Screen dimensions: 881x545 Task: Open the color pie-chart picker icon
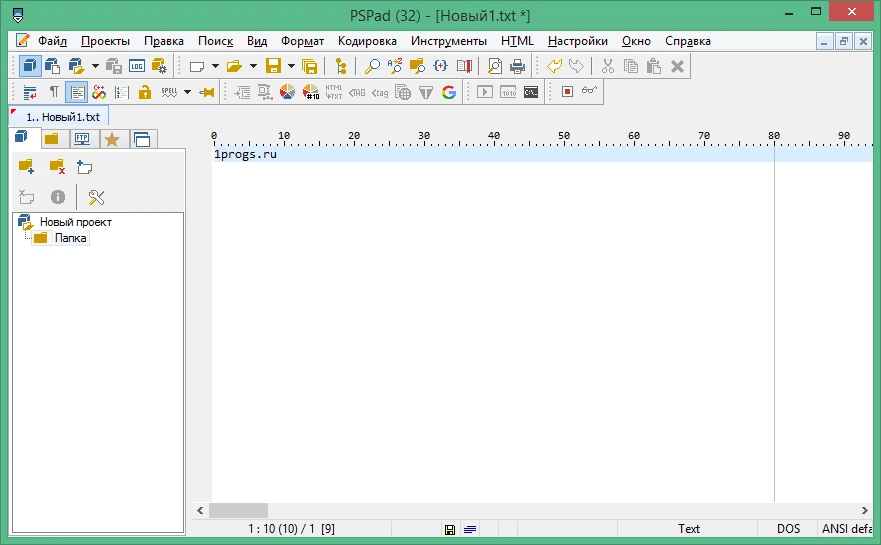pos(287,92)
